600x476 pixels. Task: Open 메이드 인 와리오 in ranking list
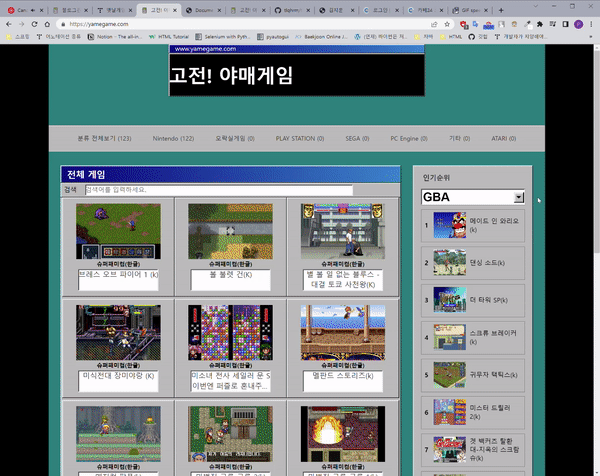[x=494, y=222]
